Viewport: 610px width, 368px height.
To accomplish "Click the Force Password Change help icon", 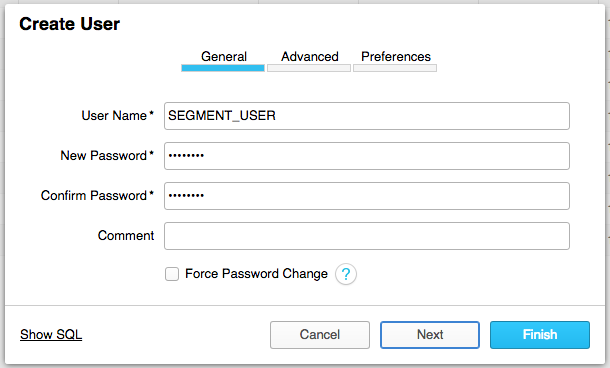I will [x=346, y=274].
